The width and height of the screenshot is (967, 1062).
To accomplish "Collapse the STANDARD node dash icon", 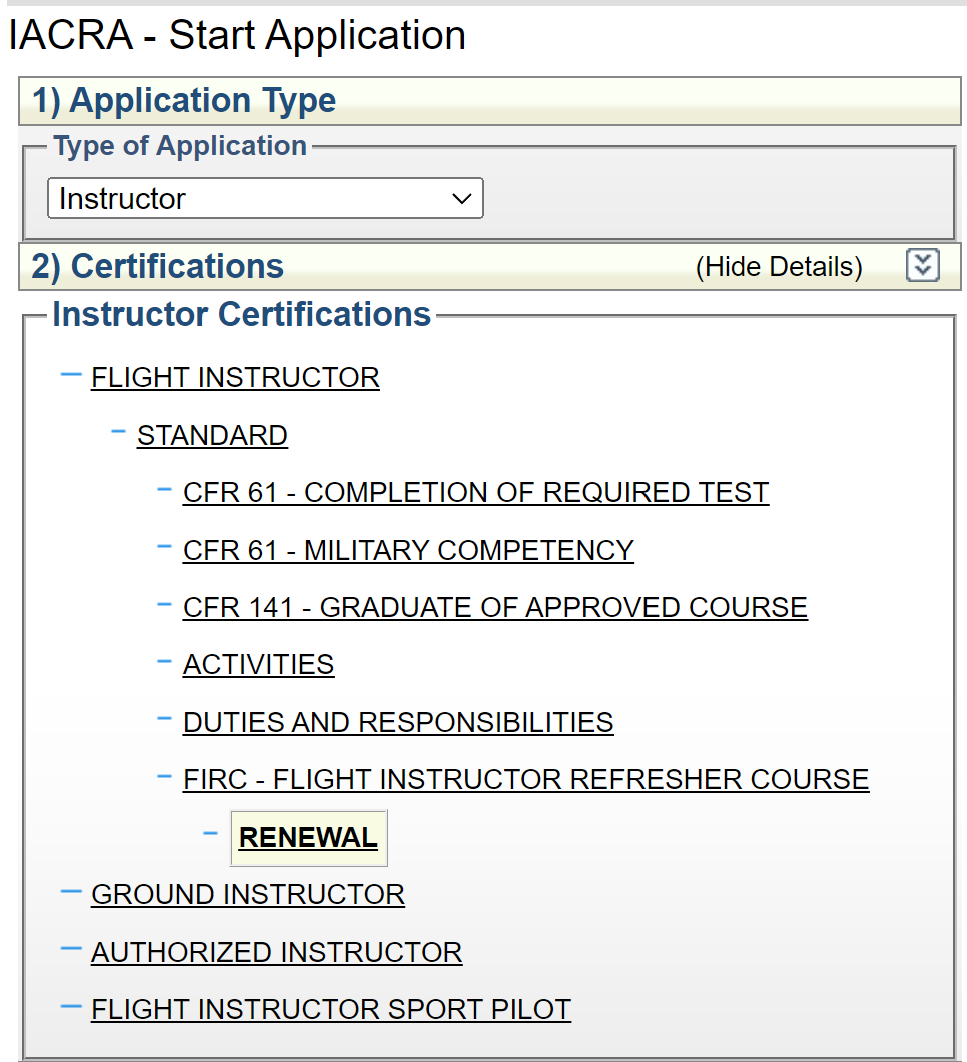I will click(118, 432).
